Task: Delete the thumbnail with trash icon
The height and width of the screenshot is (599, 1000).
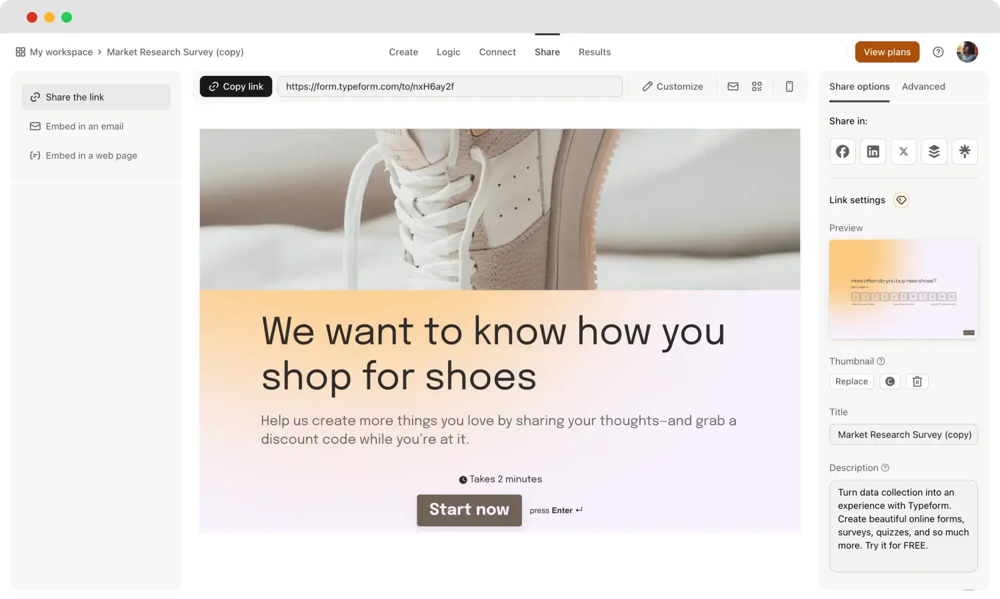Action: [917, 381]
